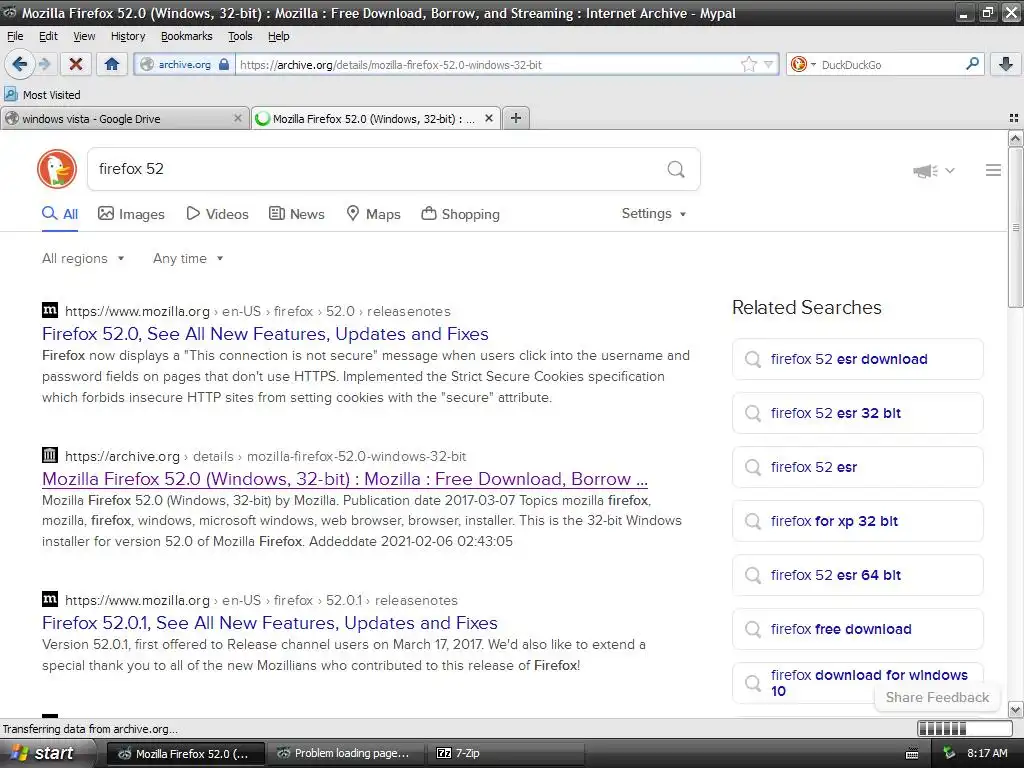This screenshot has width=1024, height=768.
Task: Open the DuckDuckGo hamburger menu
Action: pyautogui.click(x=993, y=170)
